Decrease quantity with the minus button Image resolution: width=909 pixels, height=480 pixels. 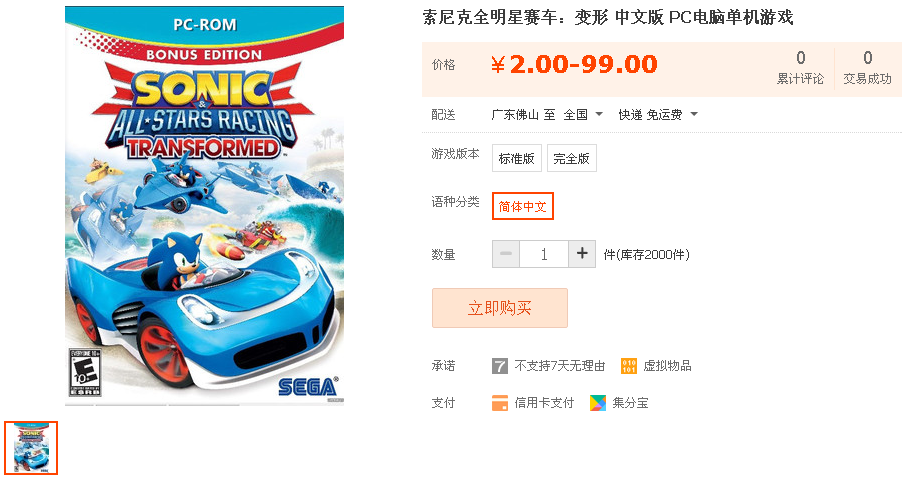(x=506, y=254)
